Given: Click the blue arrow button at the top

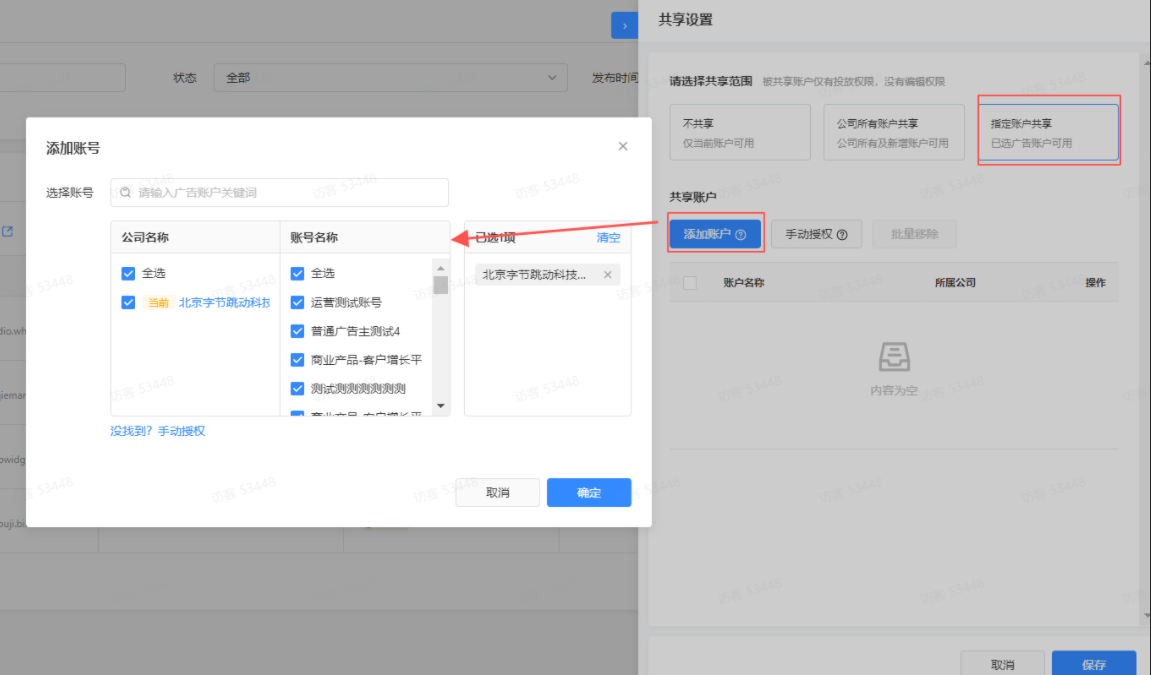Looking at the screenshot, I should click(x=624, y=25).
